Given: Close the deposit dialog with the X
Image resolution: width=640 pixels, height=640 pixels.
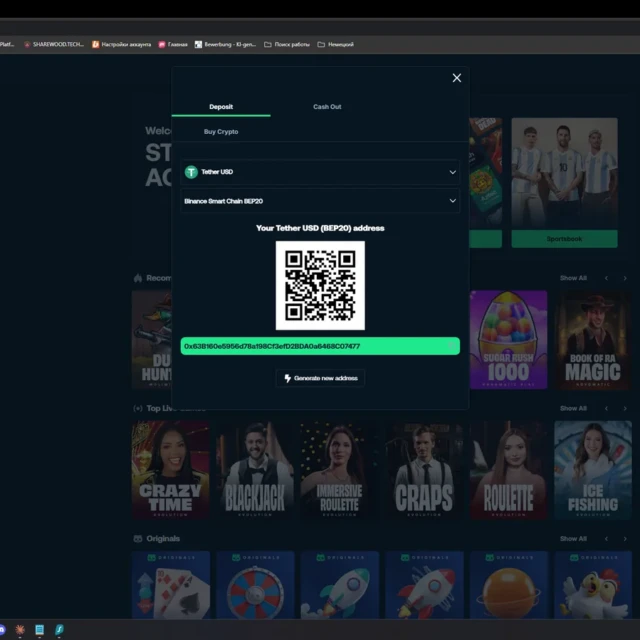Looking at the screenshot, I should click(457, 78).
